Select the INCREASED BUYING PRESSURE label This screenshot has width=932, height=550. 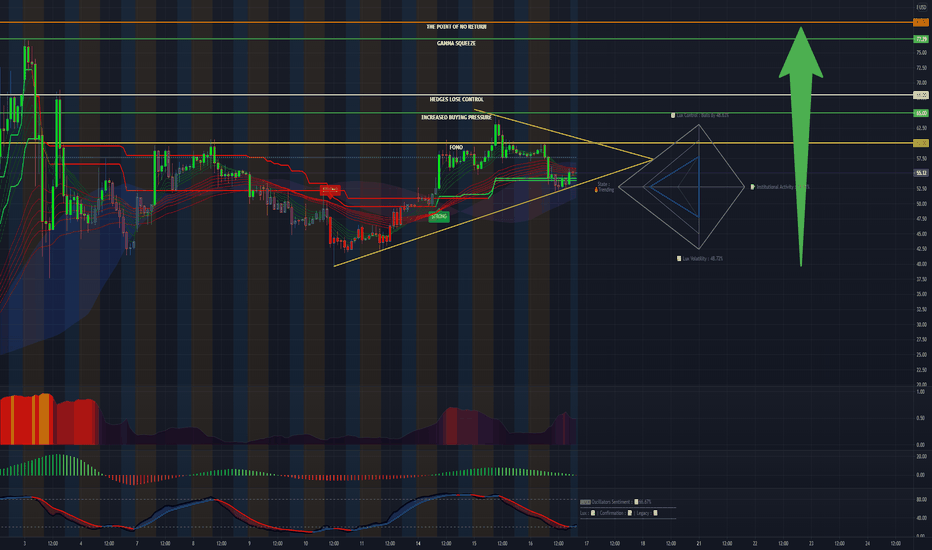click(456, 117)
